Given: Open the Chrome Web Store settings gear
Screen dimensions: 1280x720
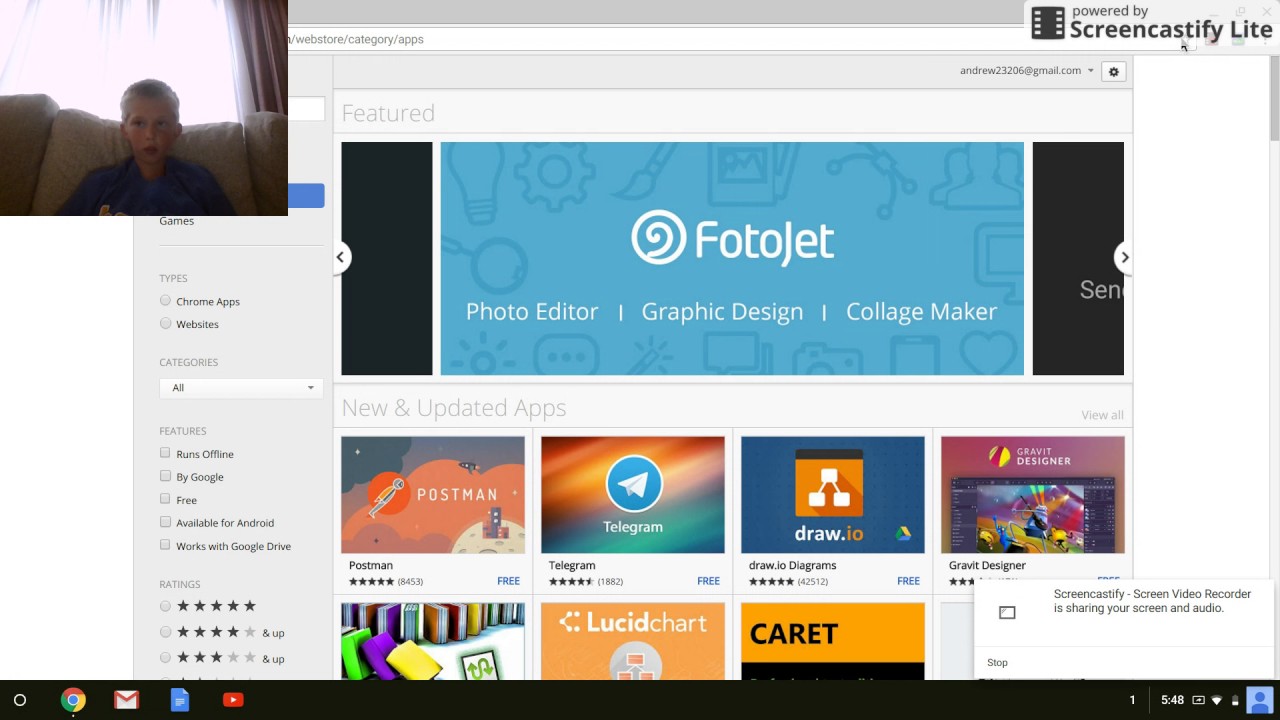Looking at the screenshot, I should (1113, 71).
